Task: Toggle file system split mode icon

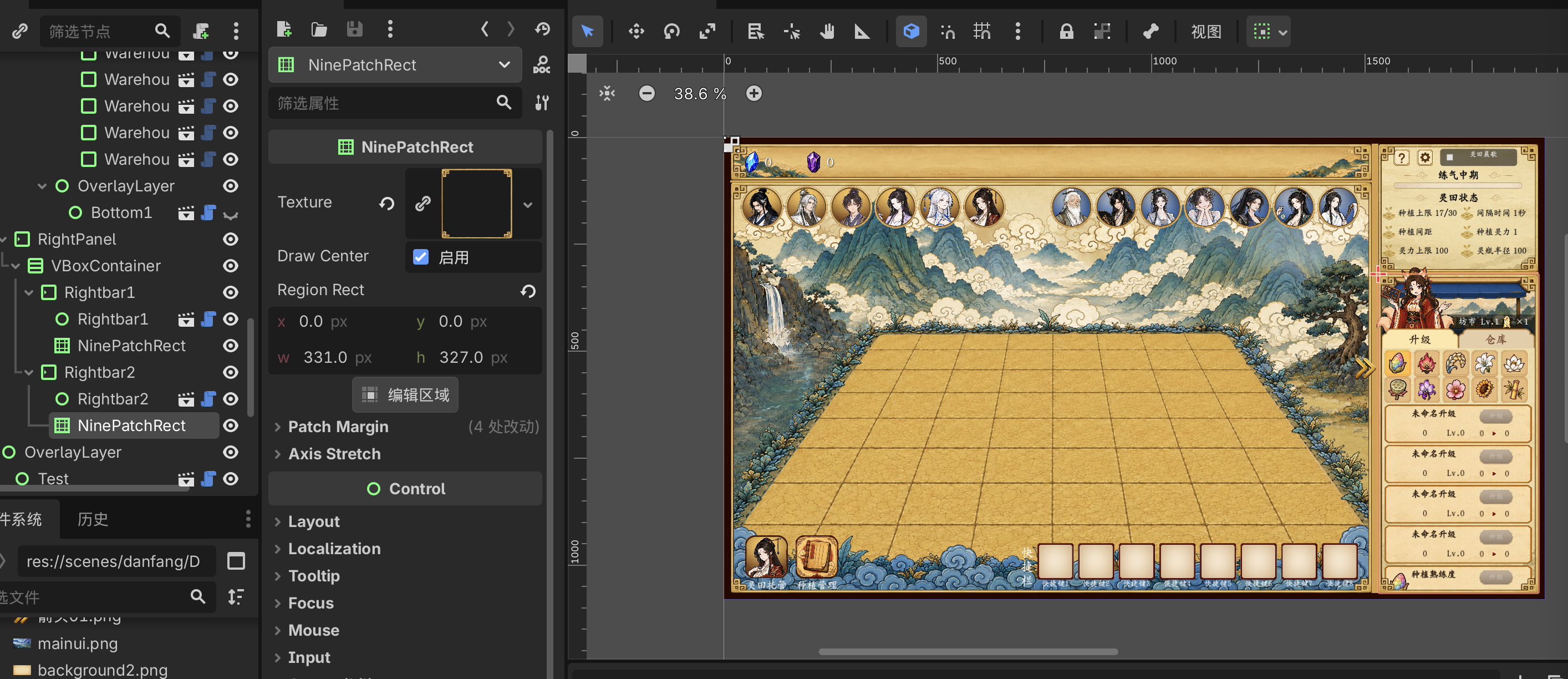Action: point(236,561)
